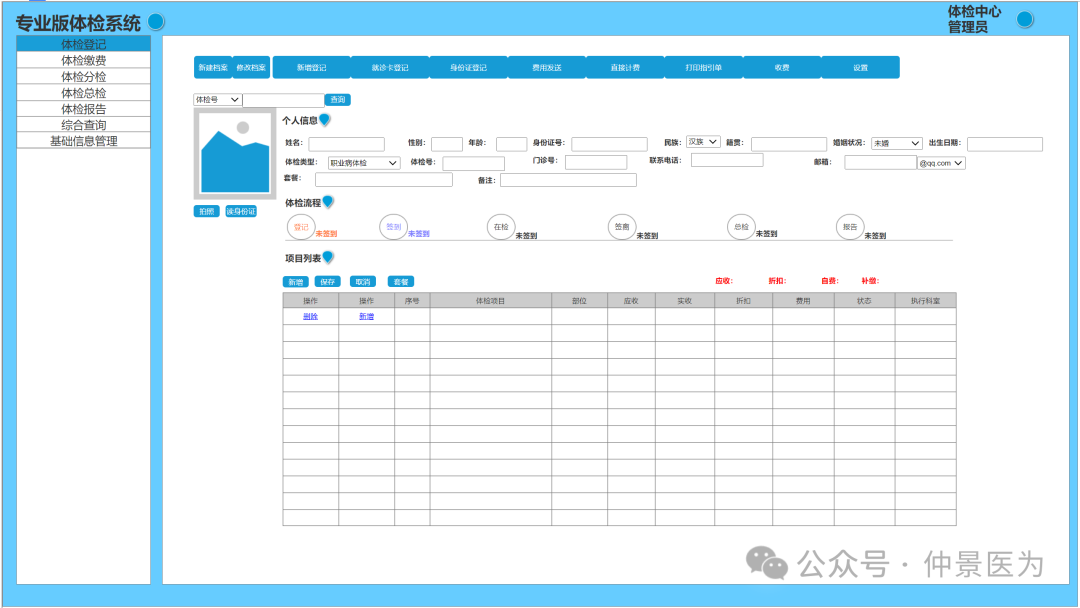Open 体检缴费 in the left sidebar
This screenshot has height=608, width=1080.
coord(84,60)
